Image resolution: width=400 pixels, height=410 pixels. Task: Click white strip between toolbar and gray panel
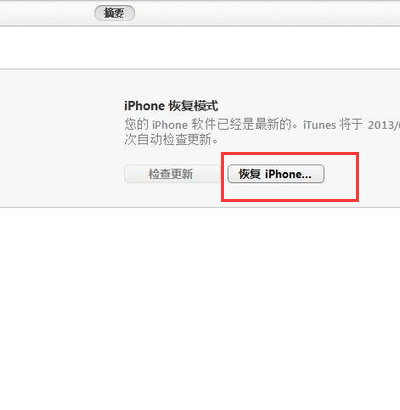click(x=200, y=47)
